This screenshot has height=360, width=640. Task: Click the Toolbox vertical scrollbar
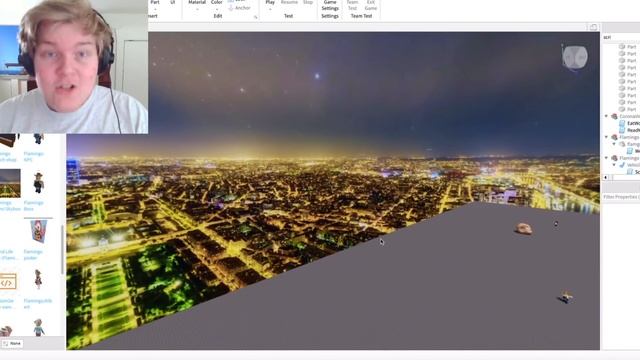[x=62, y=249]
